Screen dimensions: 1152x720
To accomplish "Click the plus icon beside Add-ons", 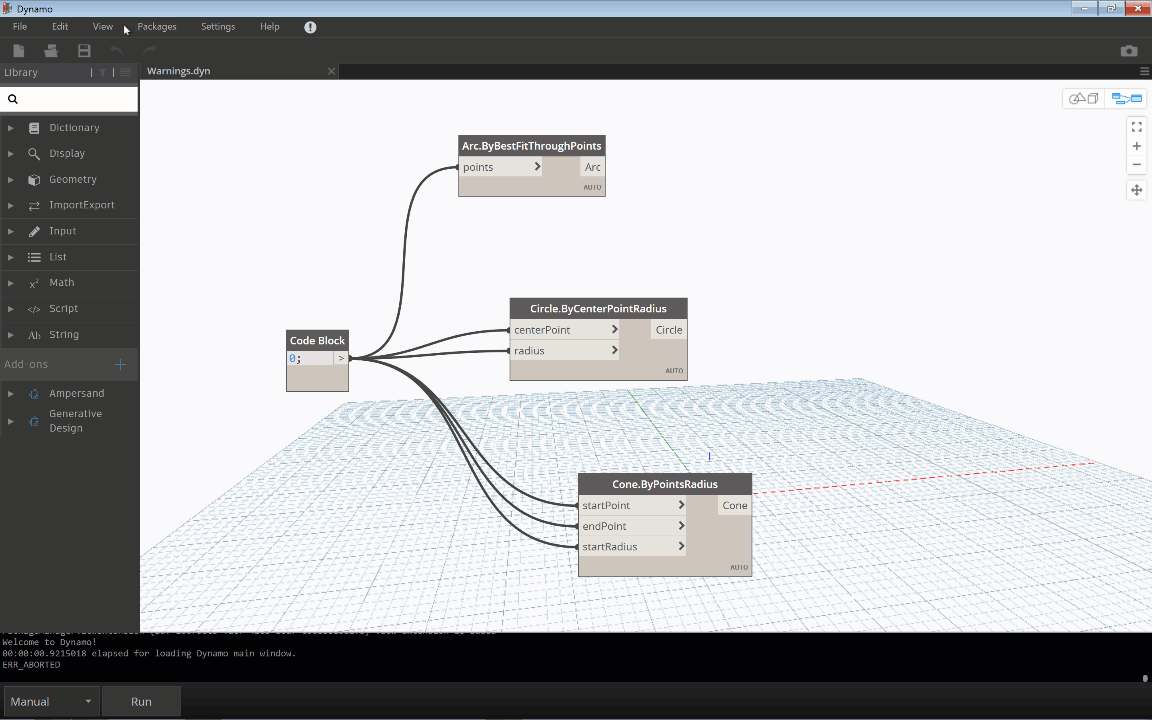I will coord(121,365).
